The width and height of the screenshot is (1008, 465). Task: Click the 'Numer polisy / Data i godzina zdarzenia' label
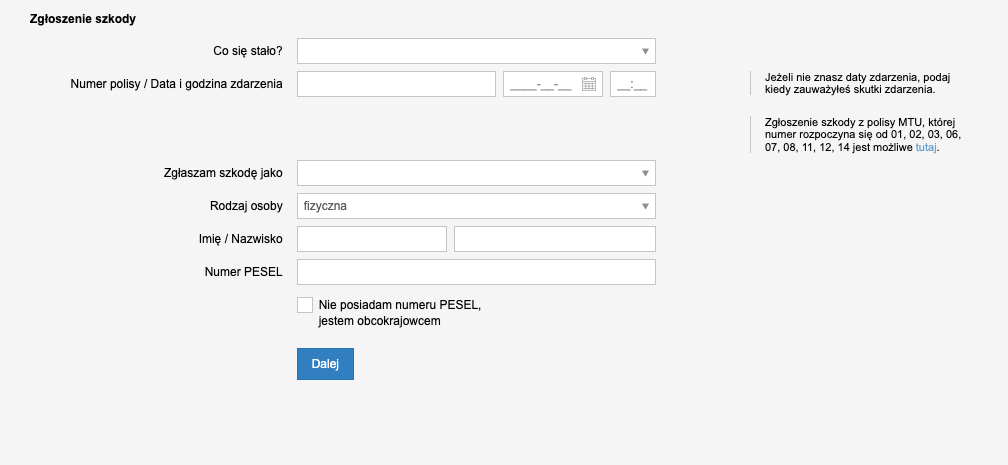click(177, 84)
